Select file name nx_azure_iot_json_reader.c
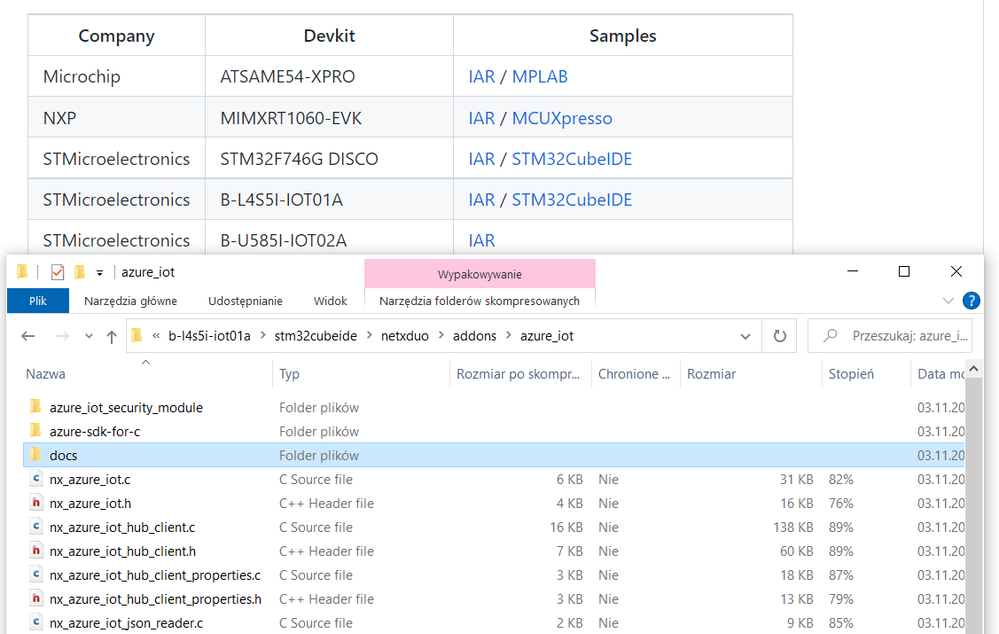The image size is (999, 634). (x=126, y=623)
